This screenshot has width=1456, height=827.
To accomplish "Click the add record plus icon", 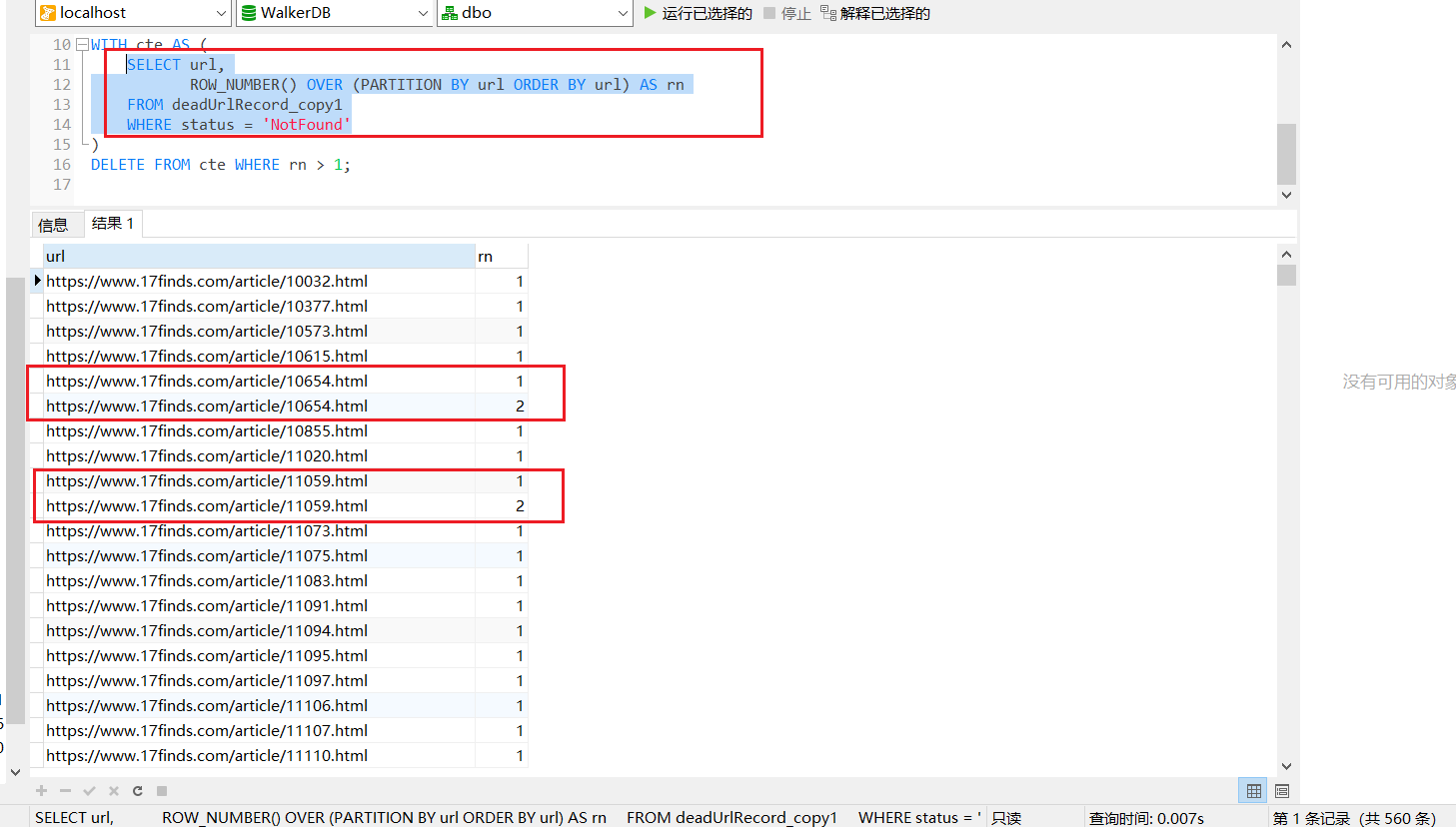I will point(42,791).
